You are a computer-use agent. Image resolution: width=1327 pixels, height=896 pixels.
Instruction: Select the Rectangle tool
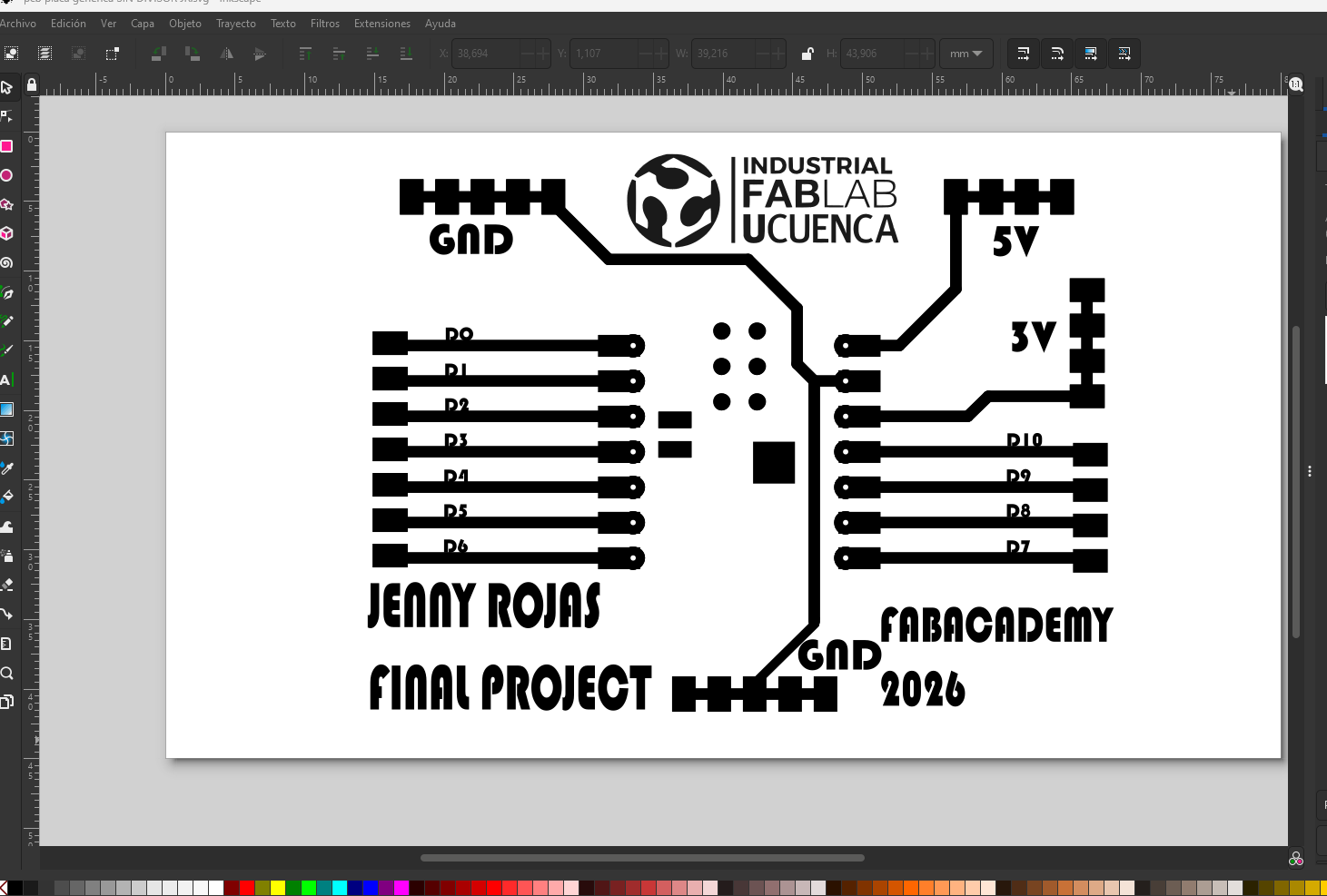click(6, 146)
